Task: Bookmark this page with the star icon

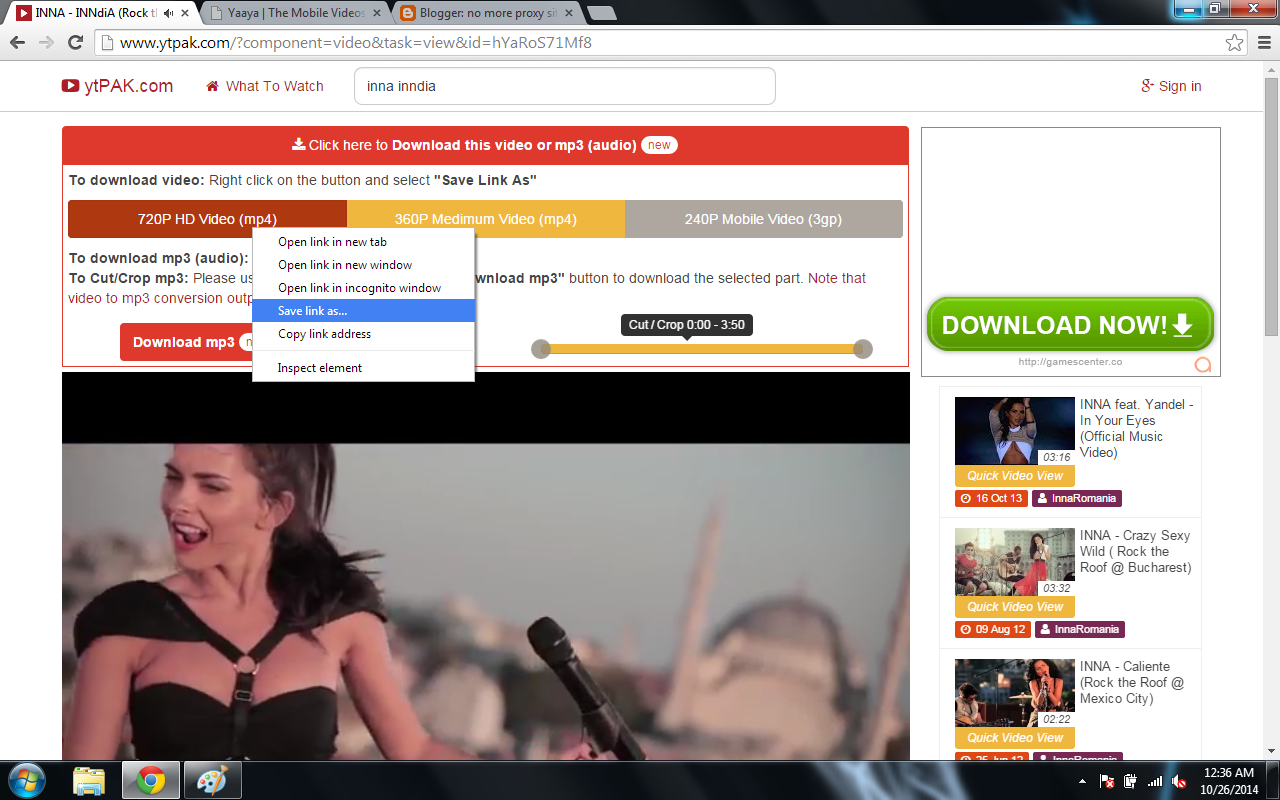Action: tap(1235, 43)
